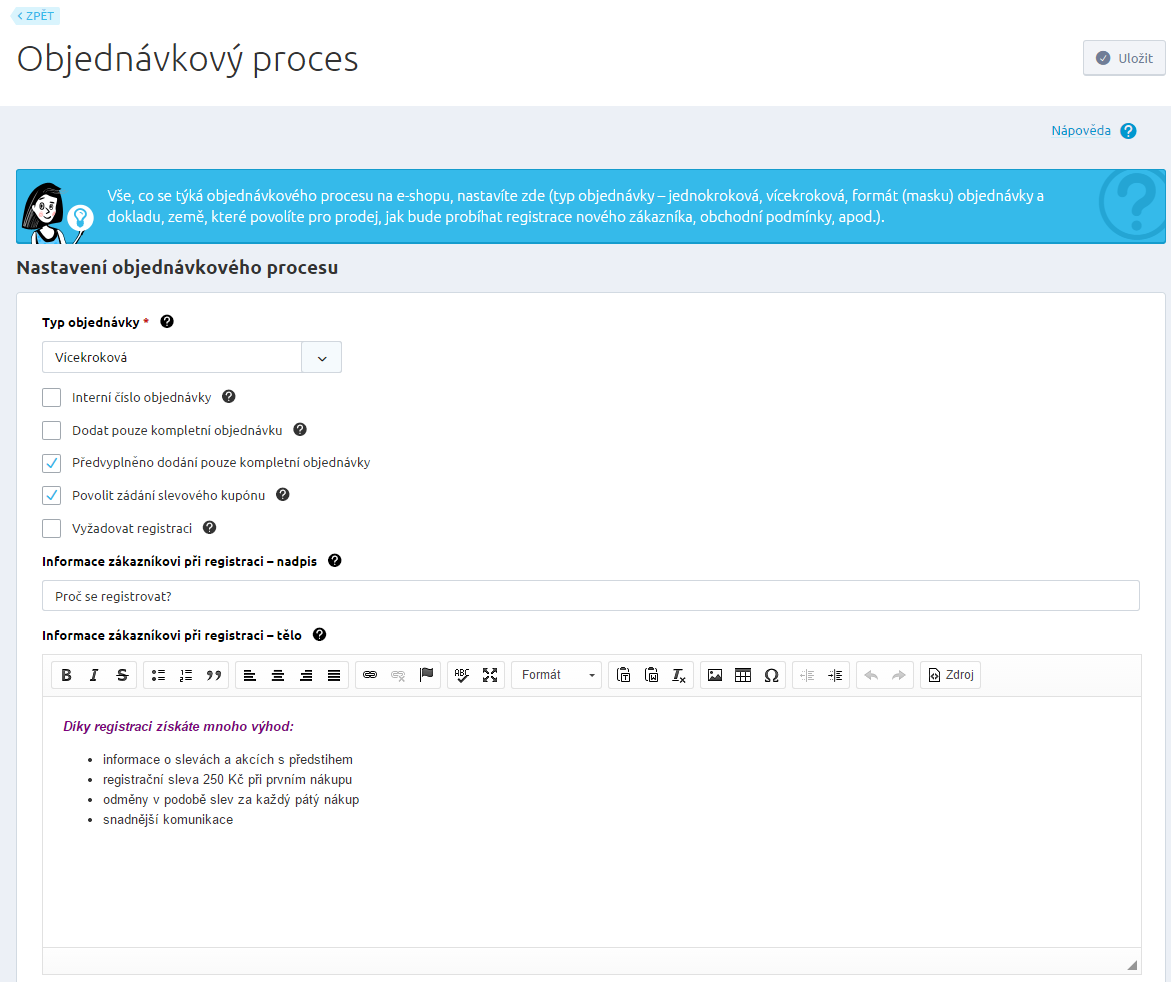Switch editor to Zdroj source view
This screenshot has width=1171, height=982.
[951, 675]
